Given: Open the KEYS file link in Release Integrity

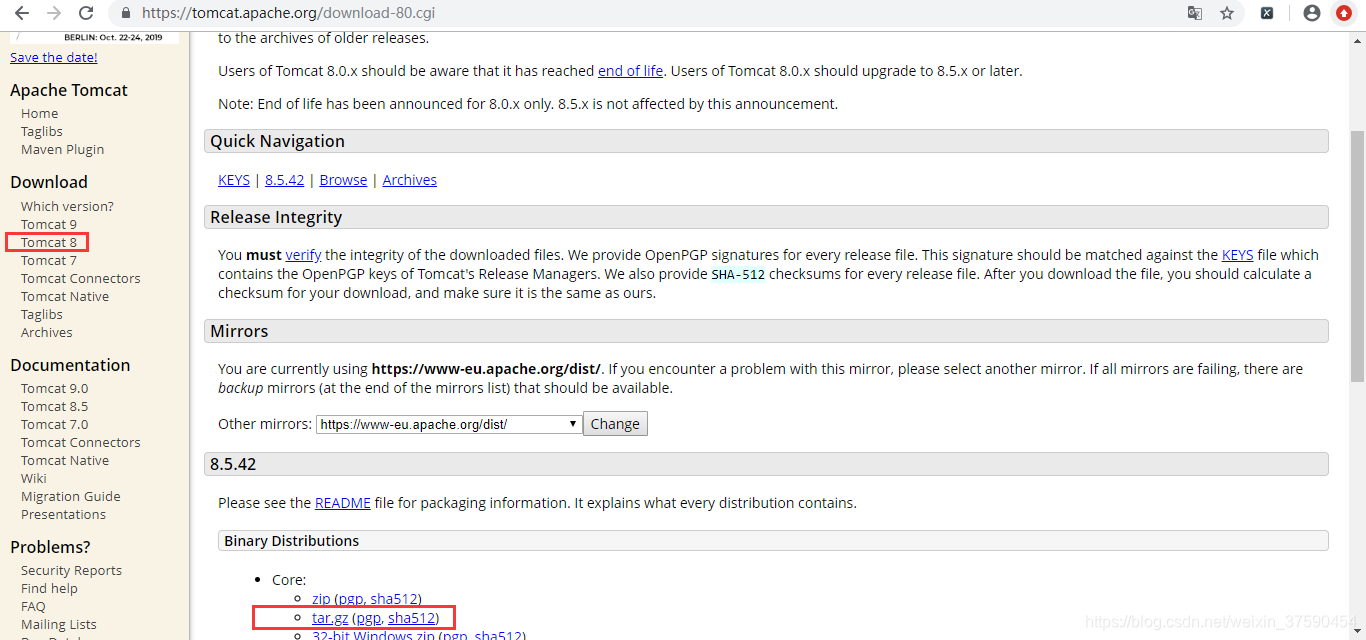Looking at the screenshot, I should [1238, 255].
